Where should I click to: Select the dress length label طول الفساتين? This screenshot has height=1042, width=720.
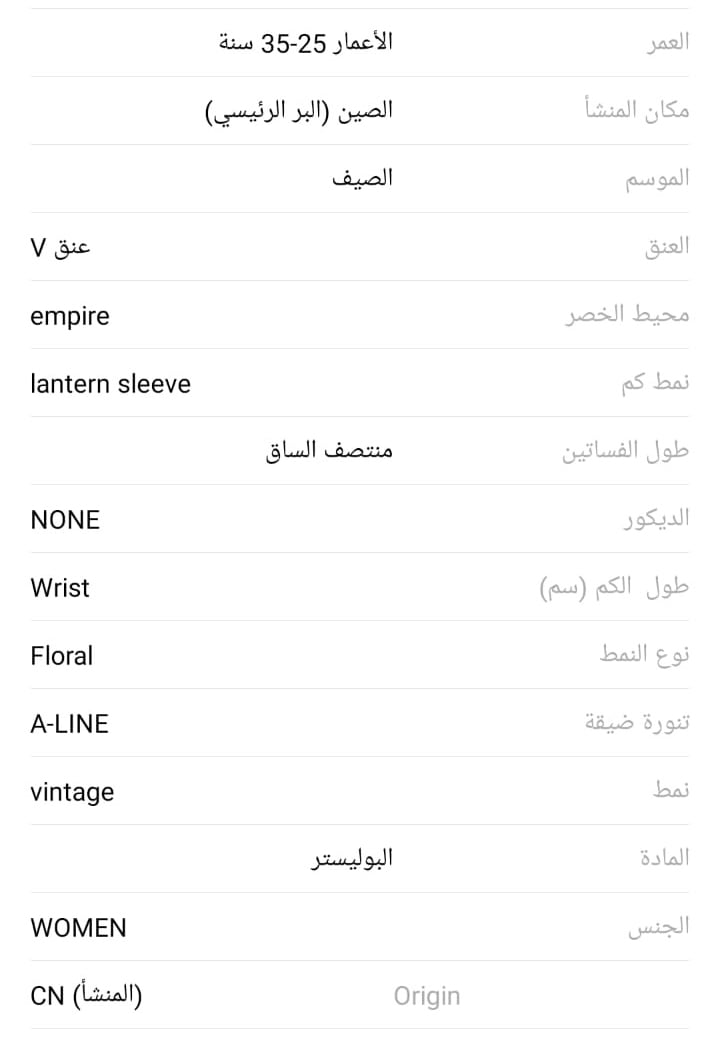(625, 452)
